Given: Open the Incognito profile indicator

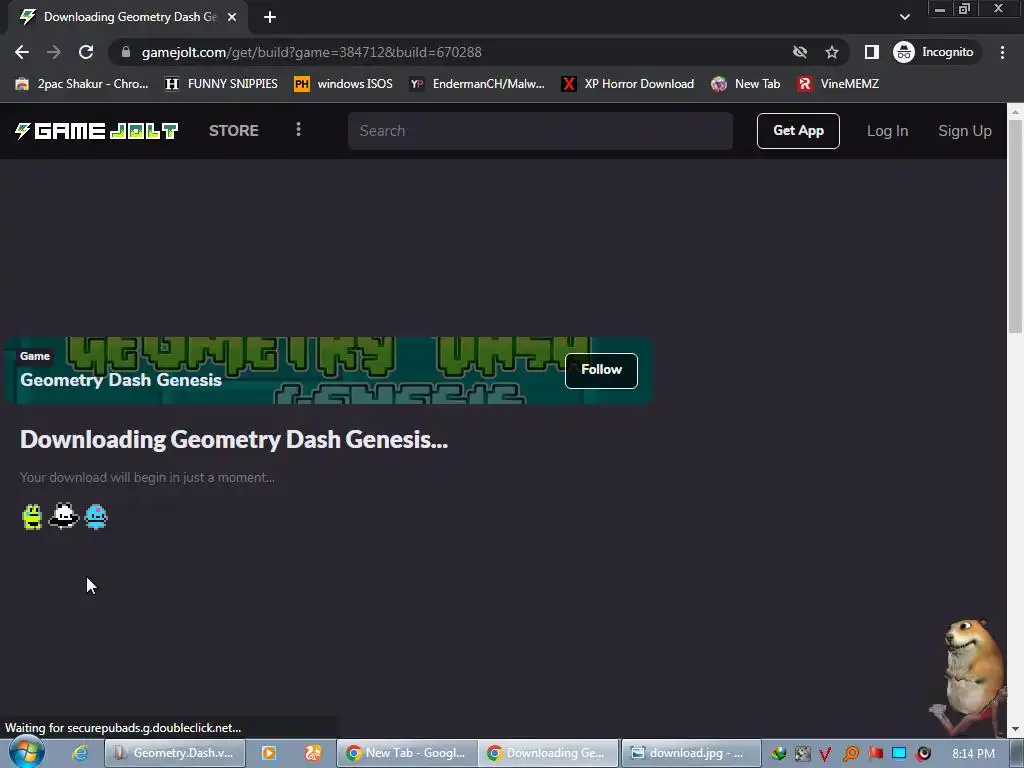Looking at the screenshot, I should pos(934,52).
